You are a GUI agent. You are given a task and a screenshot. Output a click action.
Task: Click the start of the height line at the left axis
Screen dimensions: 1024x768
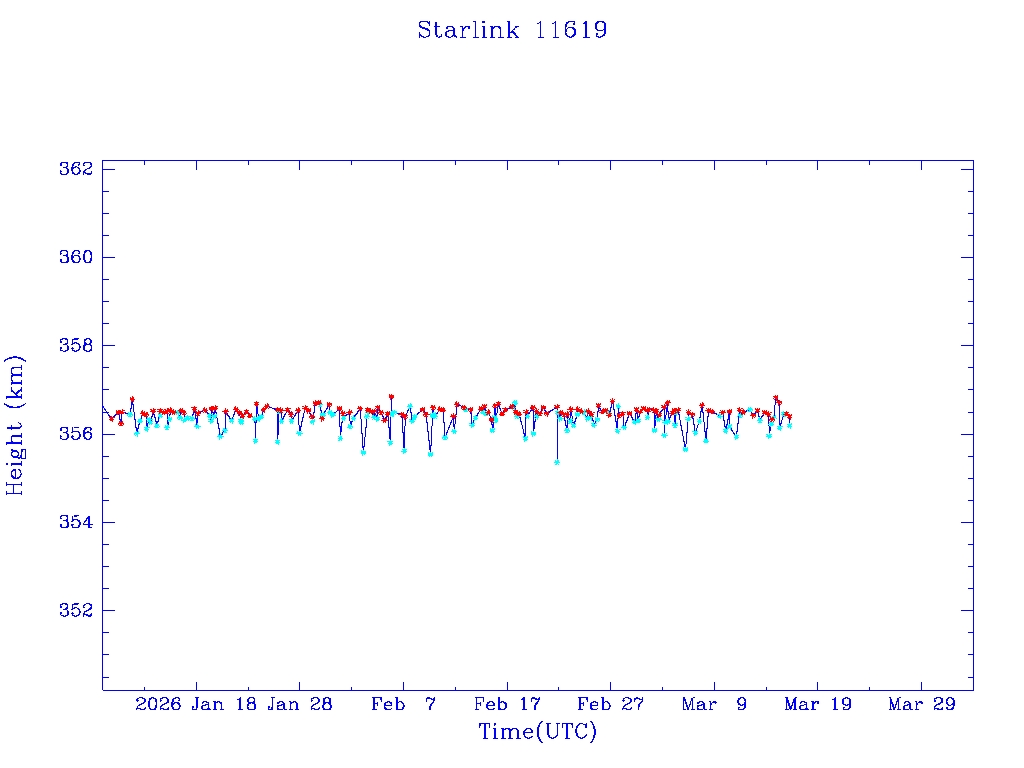pyautogui.click(x=104, y=407)
